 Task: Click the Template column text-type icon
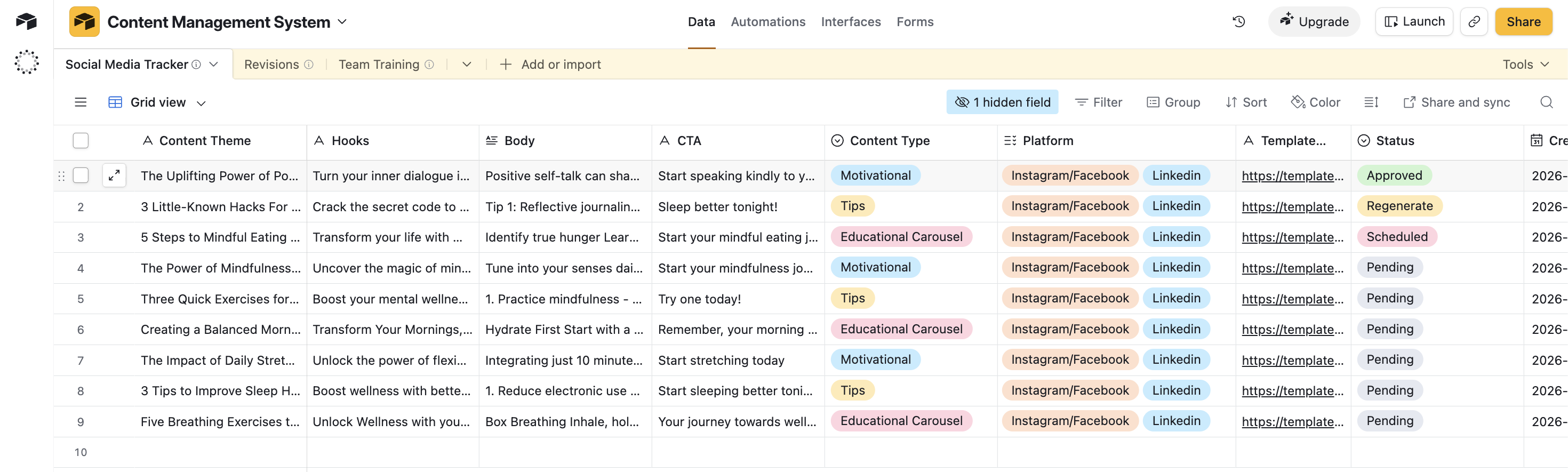1248,141
